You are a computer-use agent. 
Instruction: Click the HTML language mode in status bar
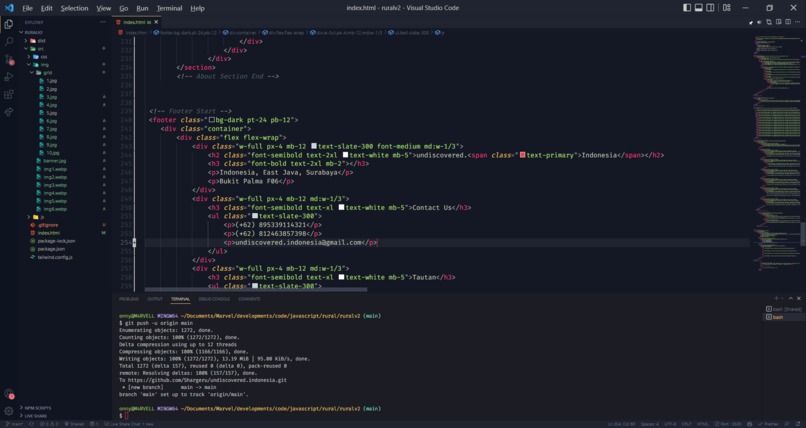[703, 424]
